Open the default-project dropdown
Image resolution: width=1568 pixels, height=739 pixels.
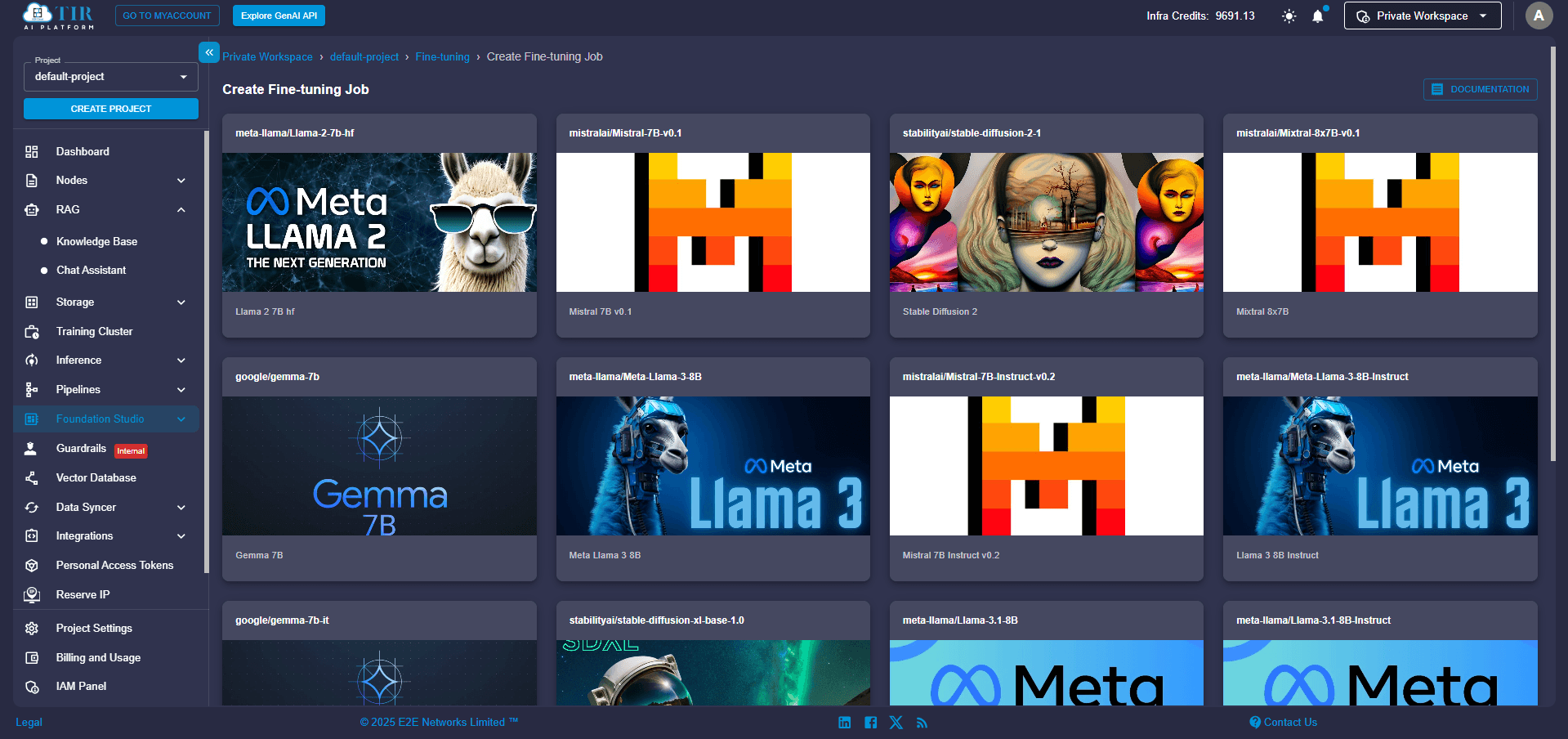pos(111,77)
